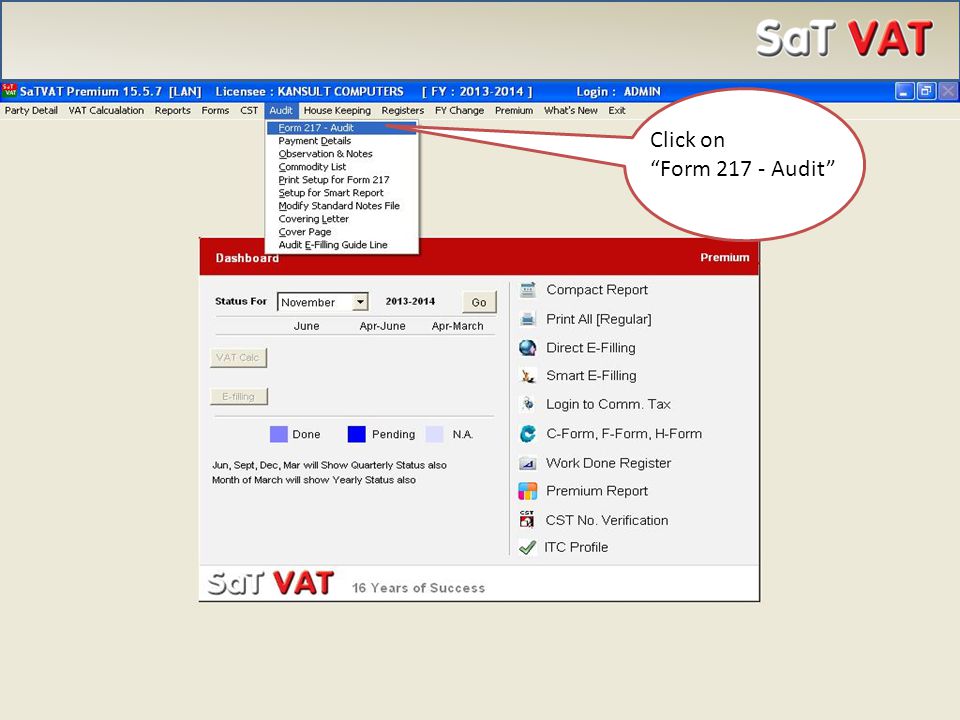Open the Forms menu
960x720 pixels.
(x=215, y=110)
